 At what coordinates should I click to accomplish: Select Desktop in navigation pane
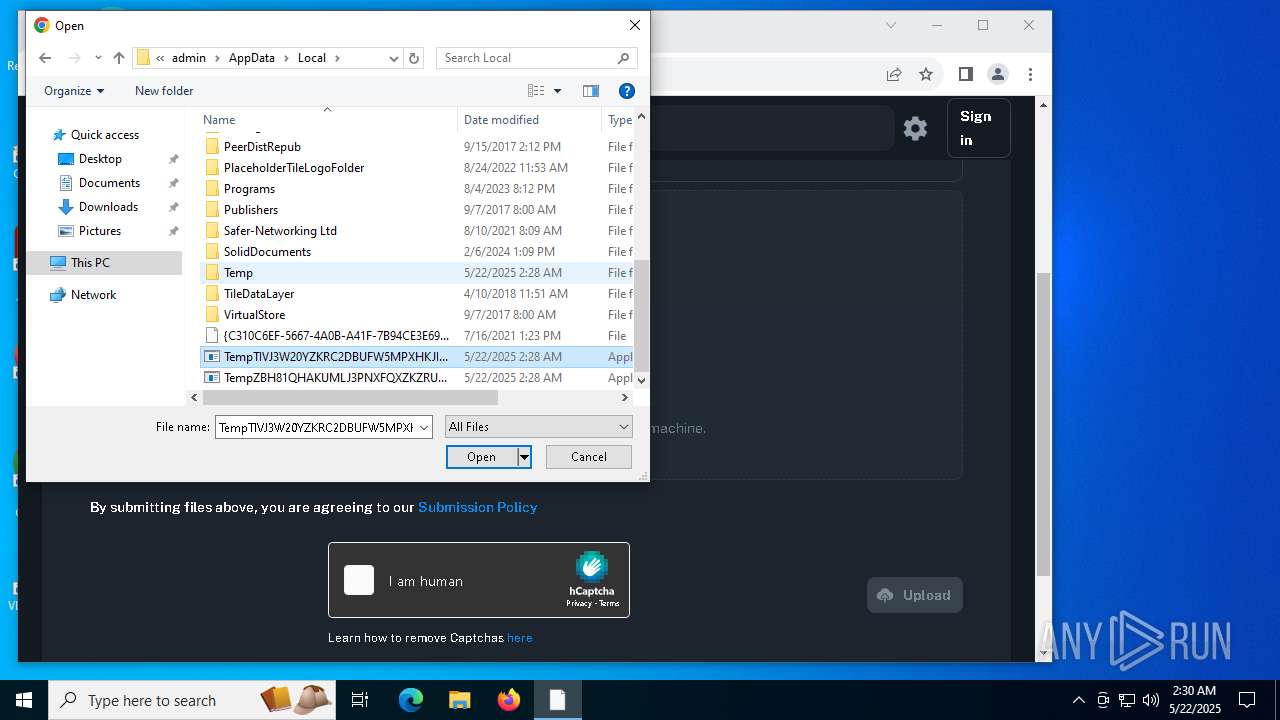(100, 159)
